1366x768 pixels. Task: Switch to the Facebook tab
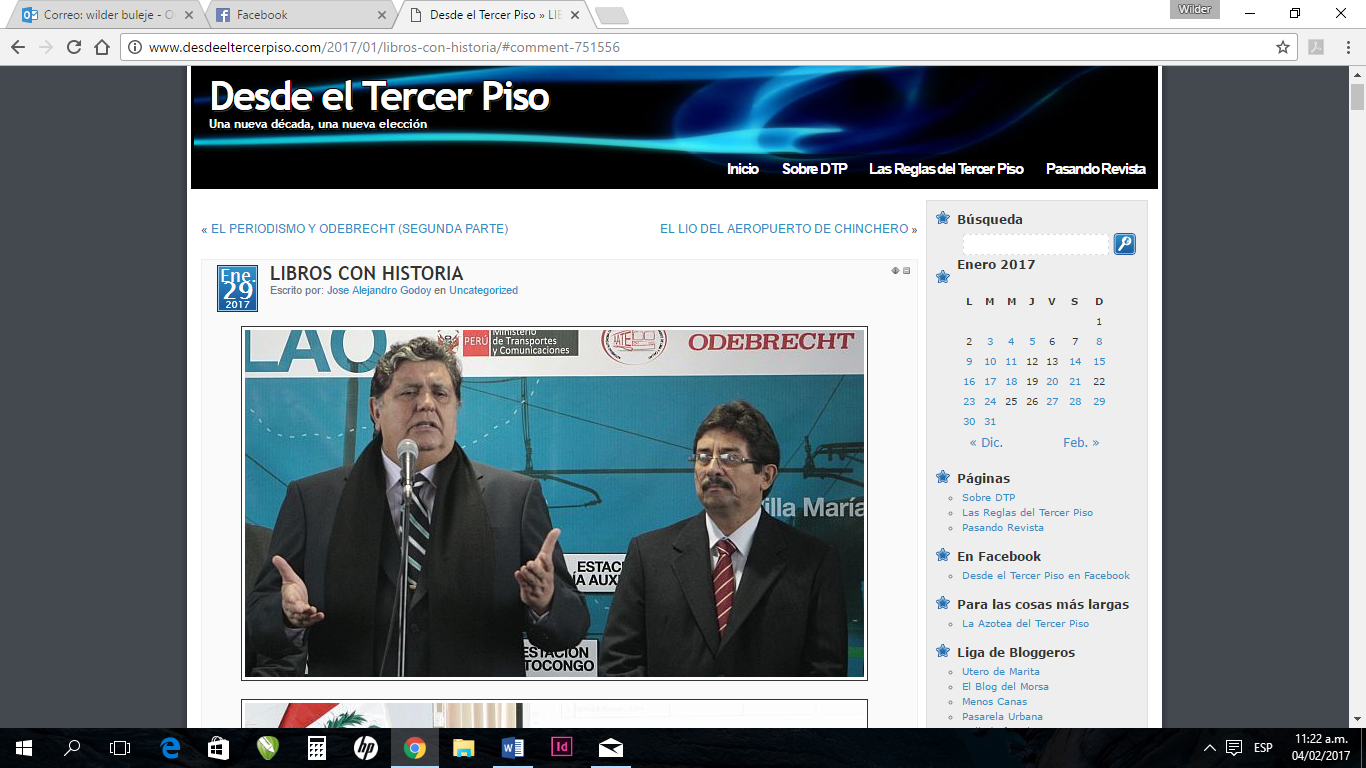(x=300, y=15)
